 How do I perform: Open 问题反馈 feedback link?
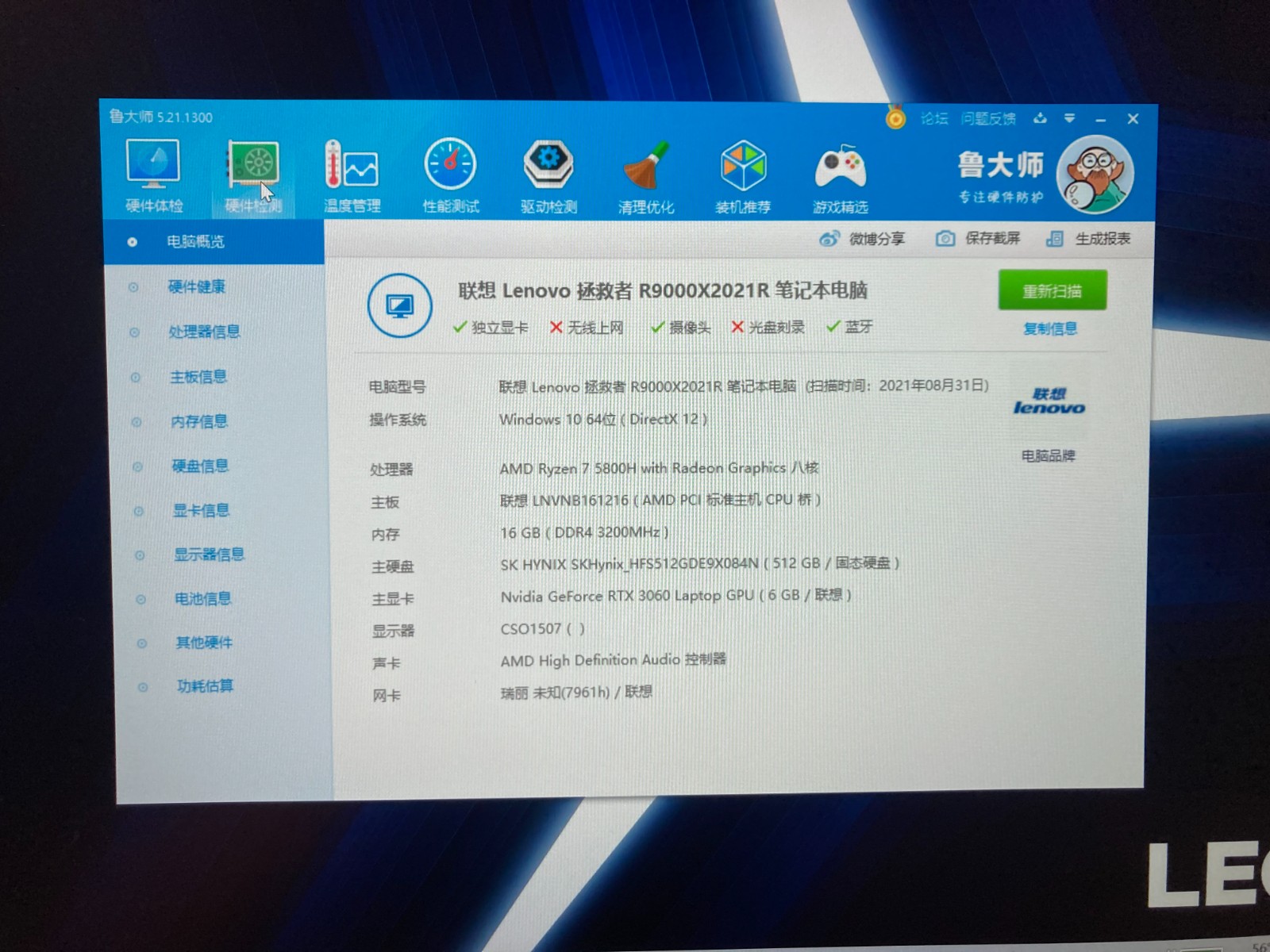988,119
